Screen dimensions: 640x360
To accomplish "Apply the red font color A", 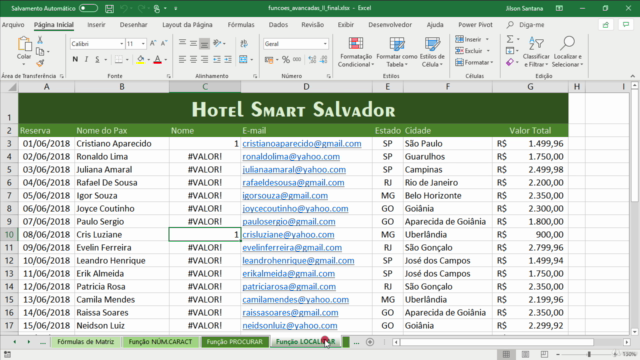I will tap(158, 60).
